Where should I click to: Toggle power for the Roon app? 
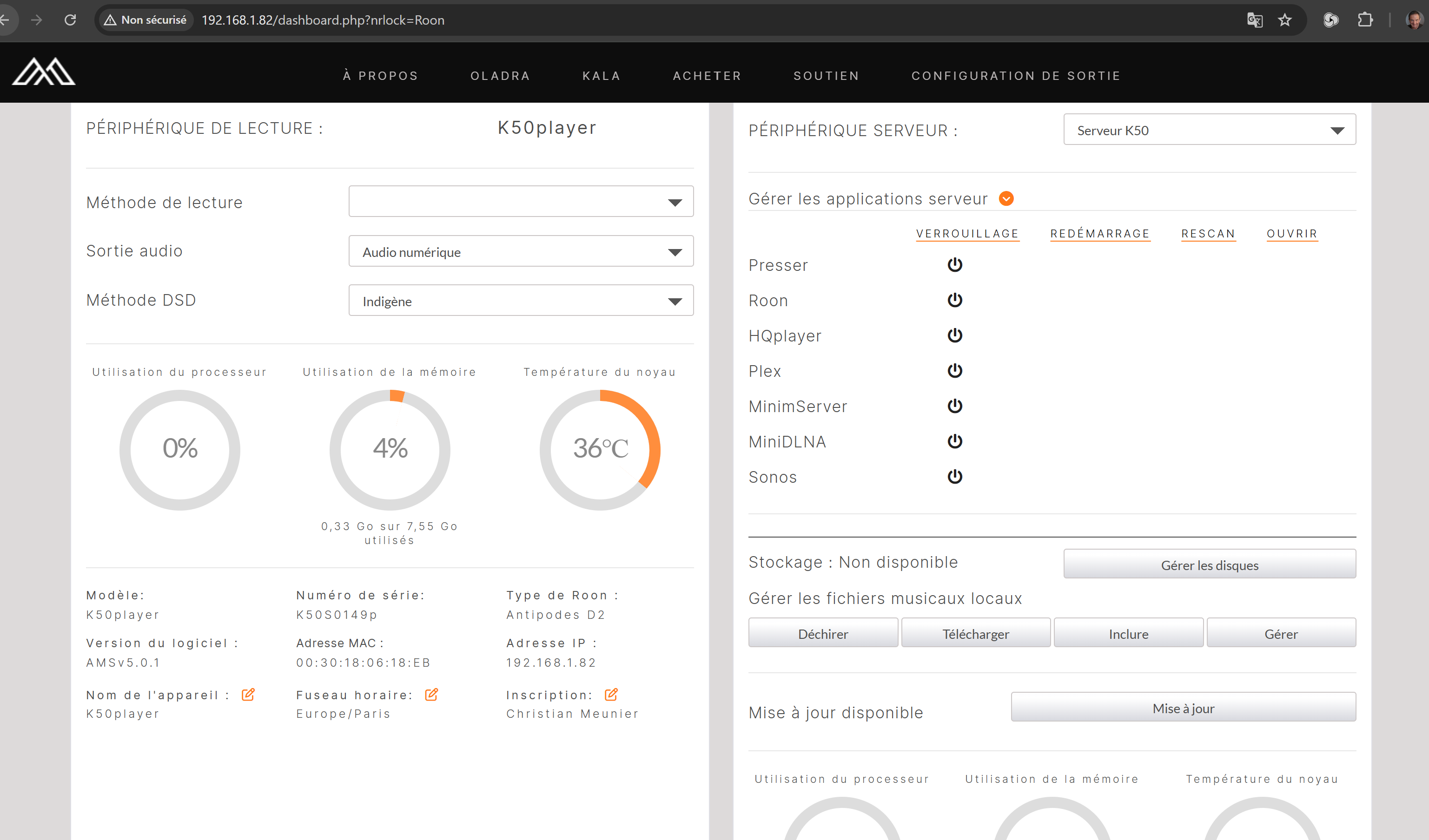pyautogui.click(x=955, y=300)
